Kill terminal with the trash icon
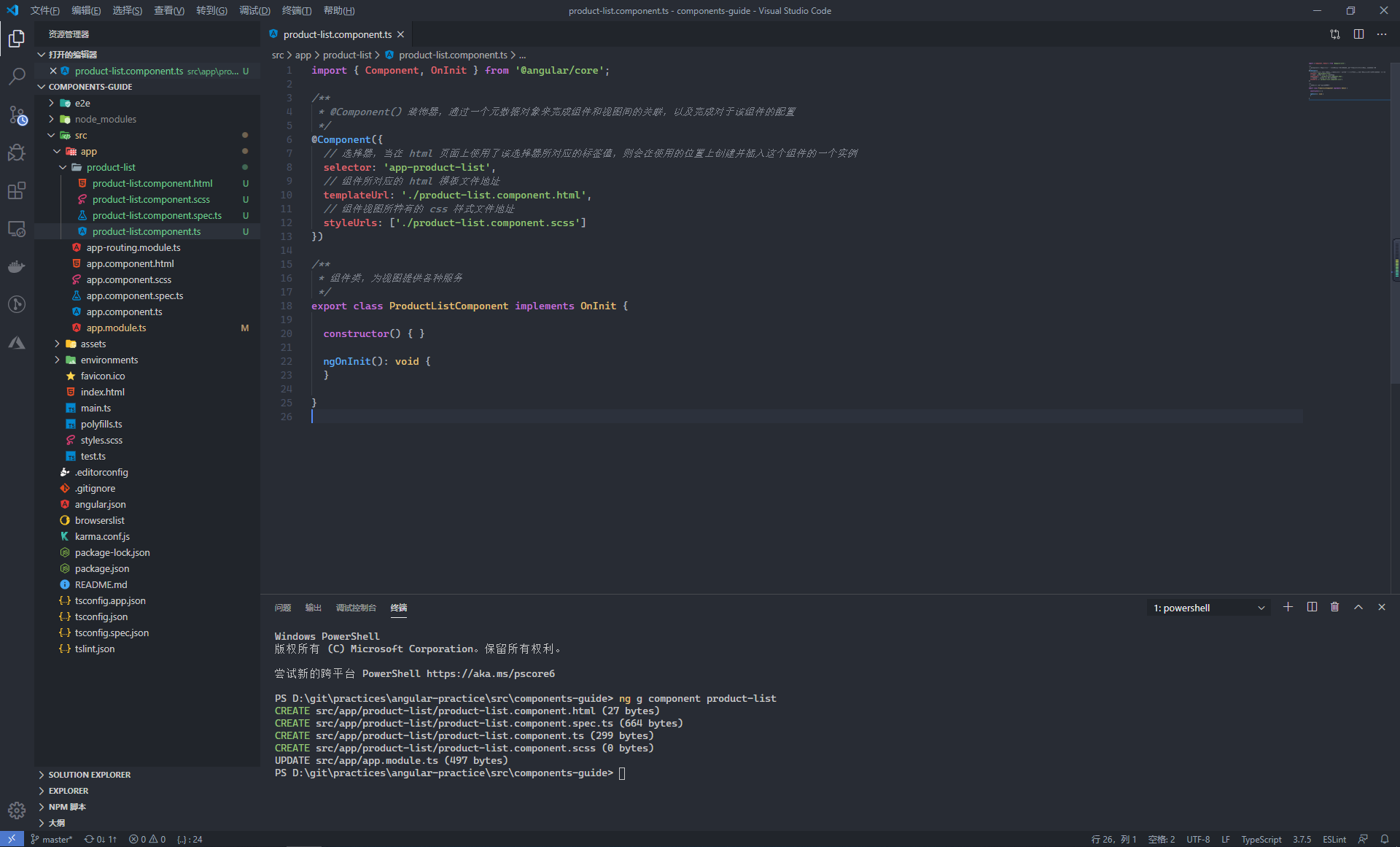1400x847 pixels. (x=1334, y=607)
